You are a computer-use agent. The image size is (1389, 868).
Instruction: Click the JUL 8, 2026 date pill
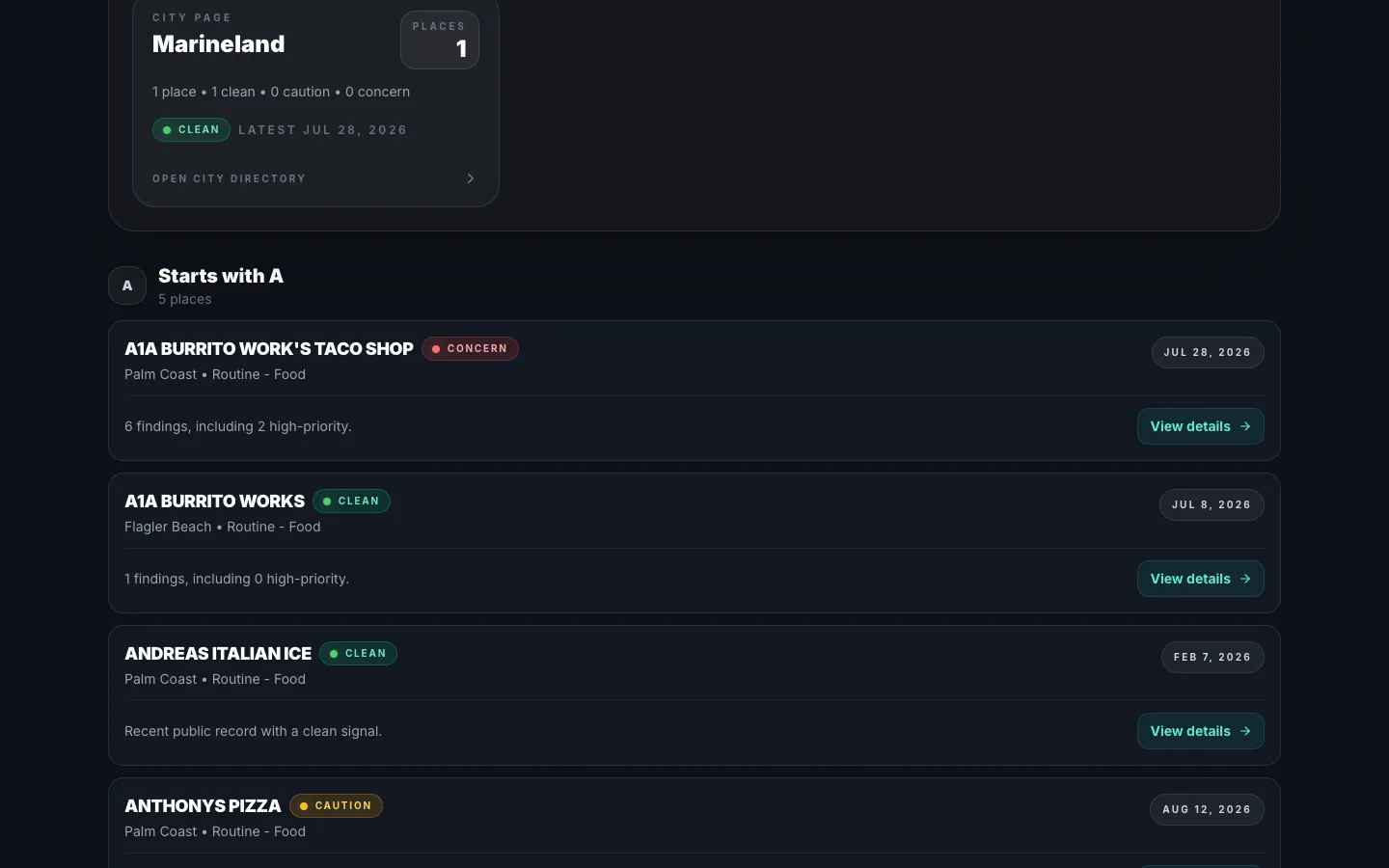1212,504
